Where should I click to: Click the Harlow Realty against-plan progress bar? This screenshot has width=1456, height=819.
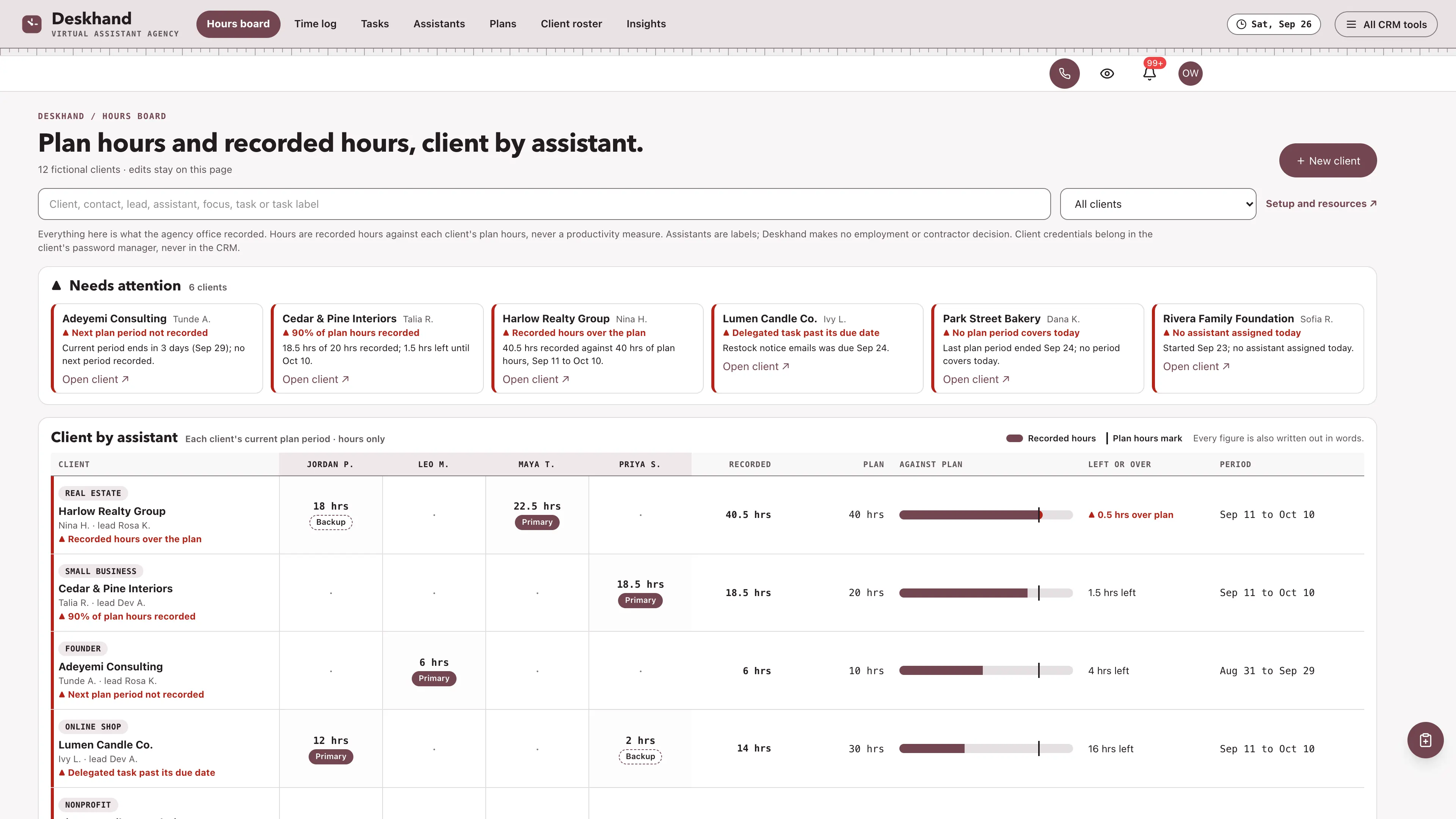point(986,515)
